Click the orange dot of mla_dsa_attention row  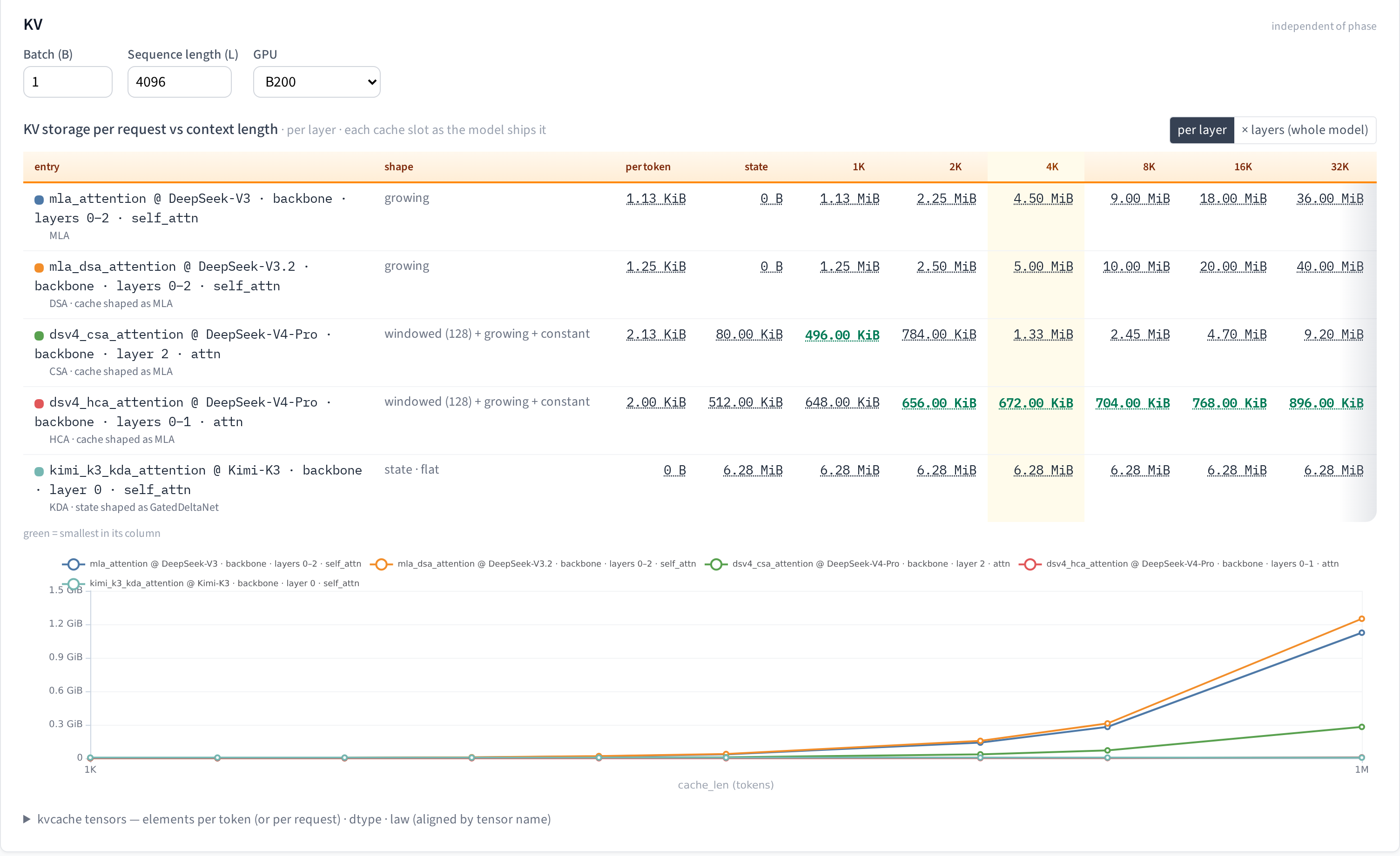[x=39, y=267]
